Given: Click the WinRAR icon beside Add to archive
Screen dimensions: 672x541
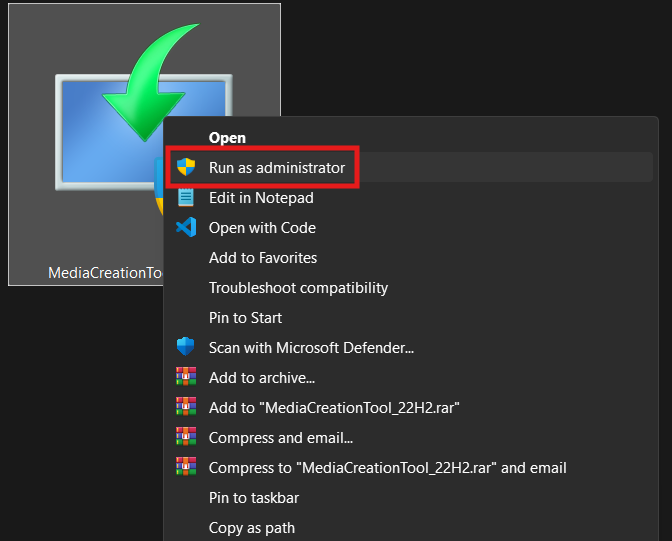Looking at the screenshot, I should (x=186, y=376).
